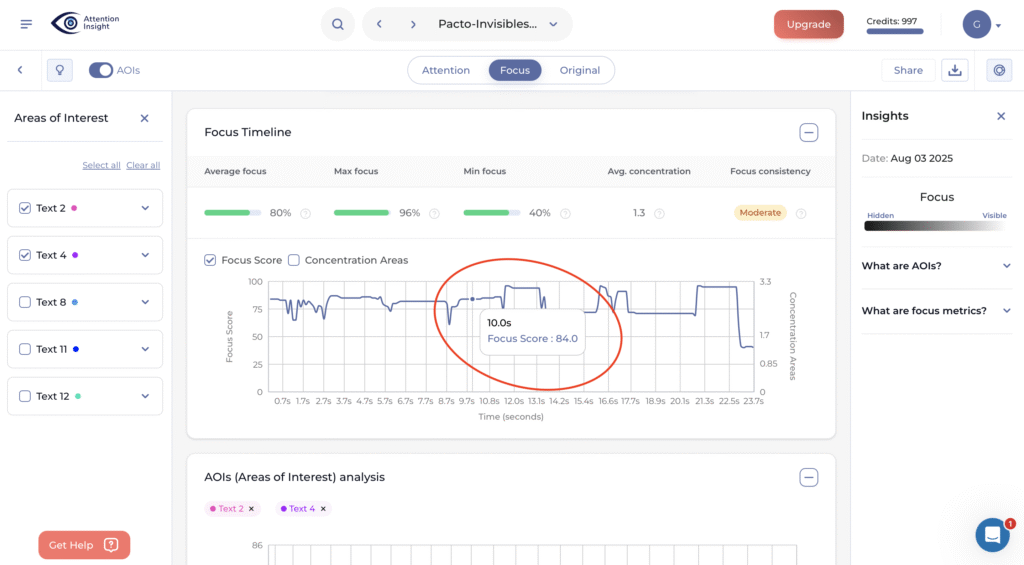This screenshot has height=565, width=1024.
Task: Collapse the Focus Timeline panel
Action: tap(808, 133)
